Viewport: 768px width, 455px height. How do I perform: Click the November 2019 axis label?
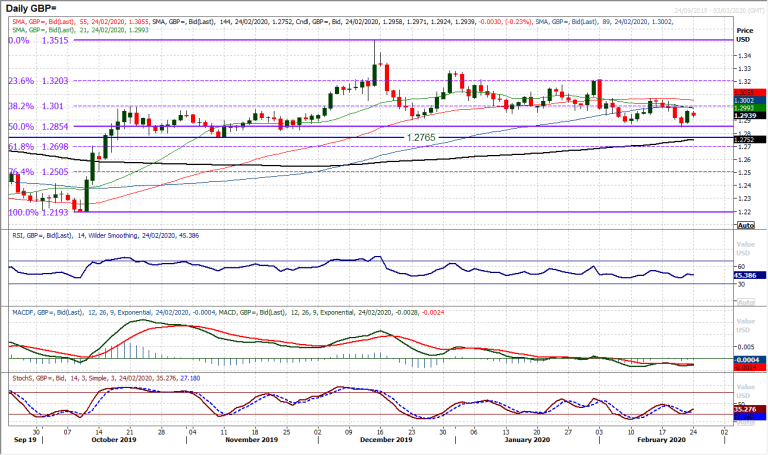click(x=251, y=440)
